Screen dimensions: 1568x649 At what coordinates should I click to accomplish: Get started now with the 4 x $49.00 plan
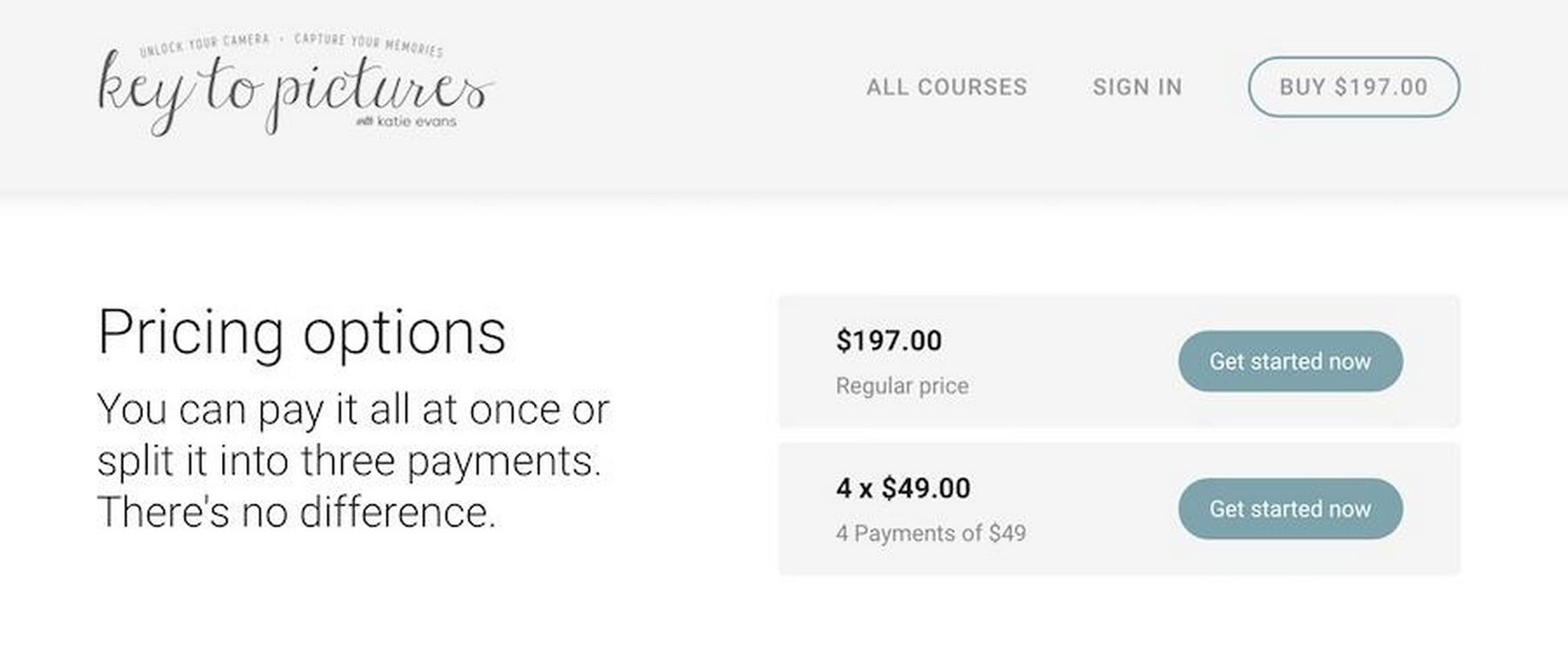click(x=1290, y=508)
